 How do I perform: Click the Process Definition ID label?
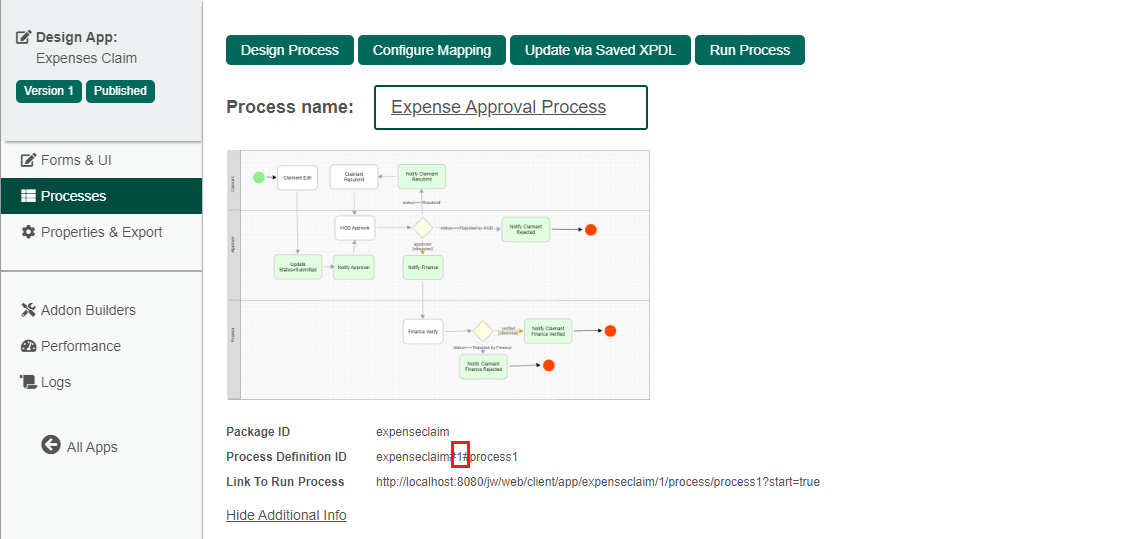pyautogui.click(x=286, y=457)
